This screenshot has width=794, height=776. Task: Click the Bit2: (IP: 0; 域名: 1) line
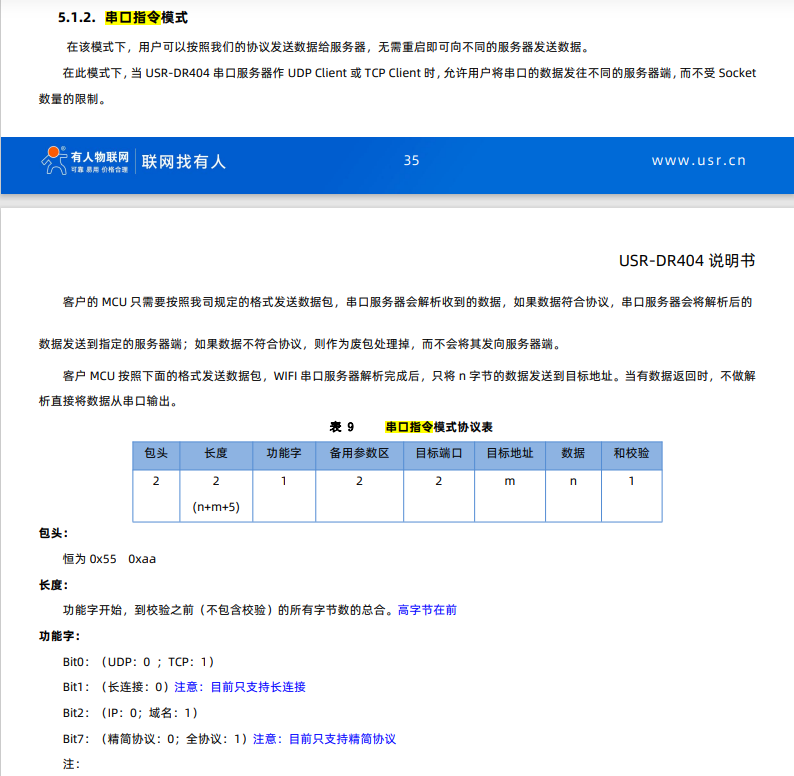[x=130, y=713]
